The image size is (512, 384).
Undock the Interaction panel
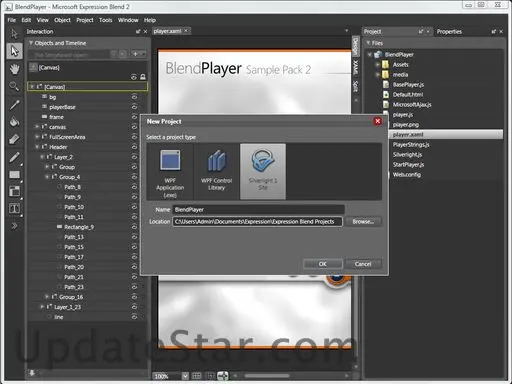138,31
